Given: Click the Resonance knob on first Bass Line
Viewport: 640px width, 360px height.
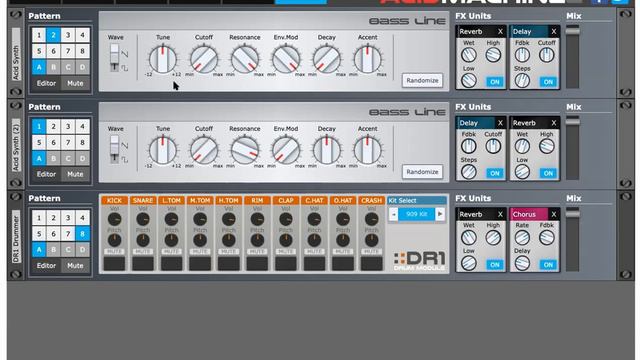Looking at the screenshot, I should click(244, 59).
